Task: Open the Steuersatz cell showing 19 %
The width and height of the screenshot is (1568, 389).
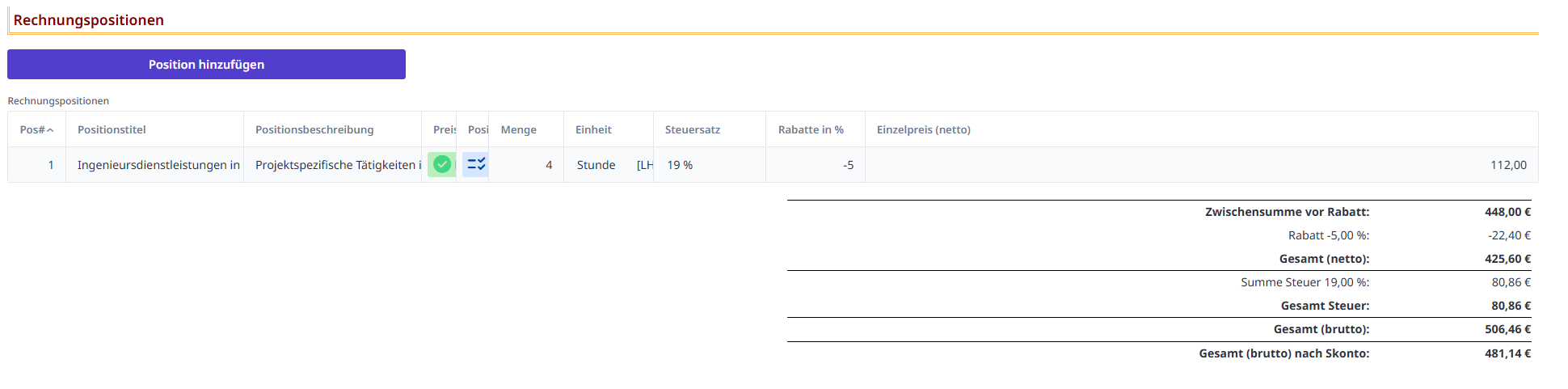Action: click(680, 165)
